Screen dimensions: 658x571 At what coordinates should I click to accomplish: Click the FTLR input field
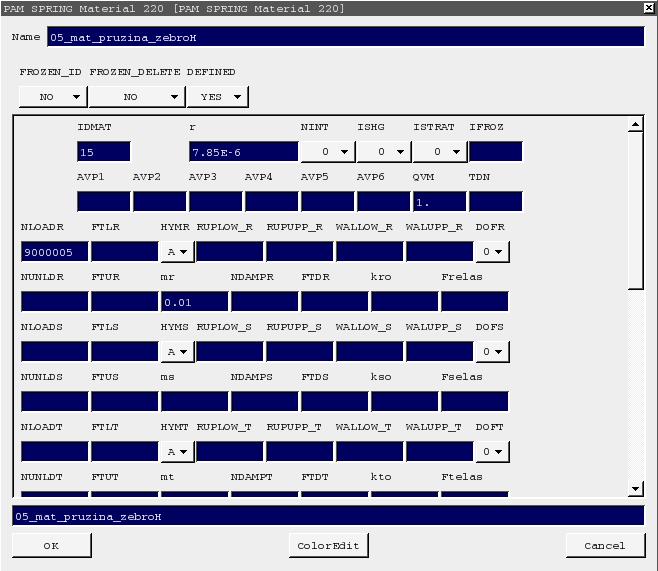[x=125, y=252]
